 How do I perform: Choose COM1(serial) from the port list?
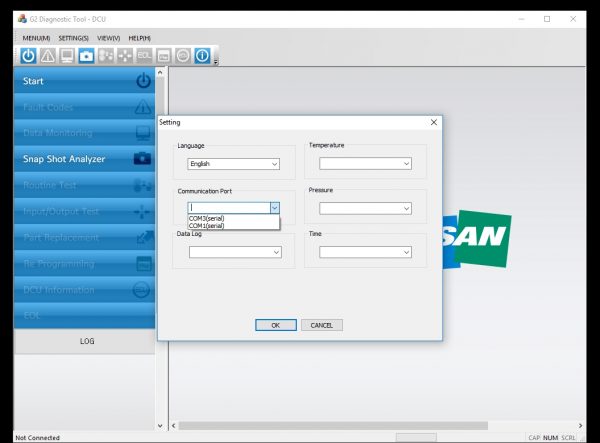pos(233,226)
